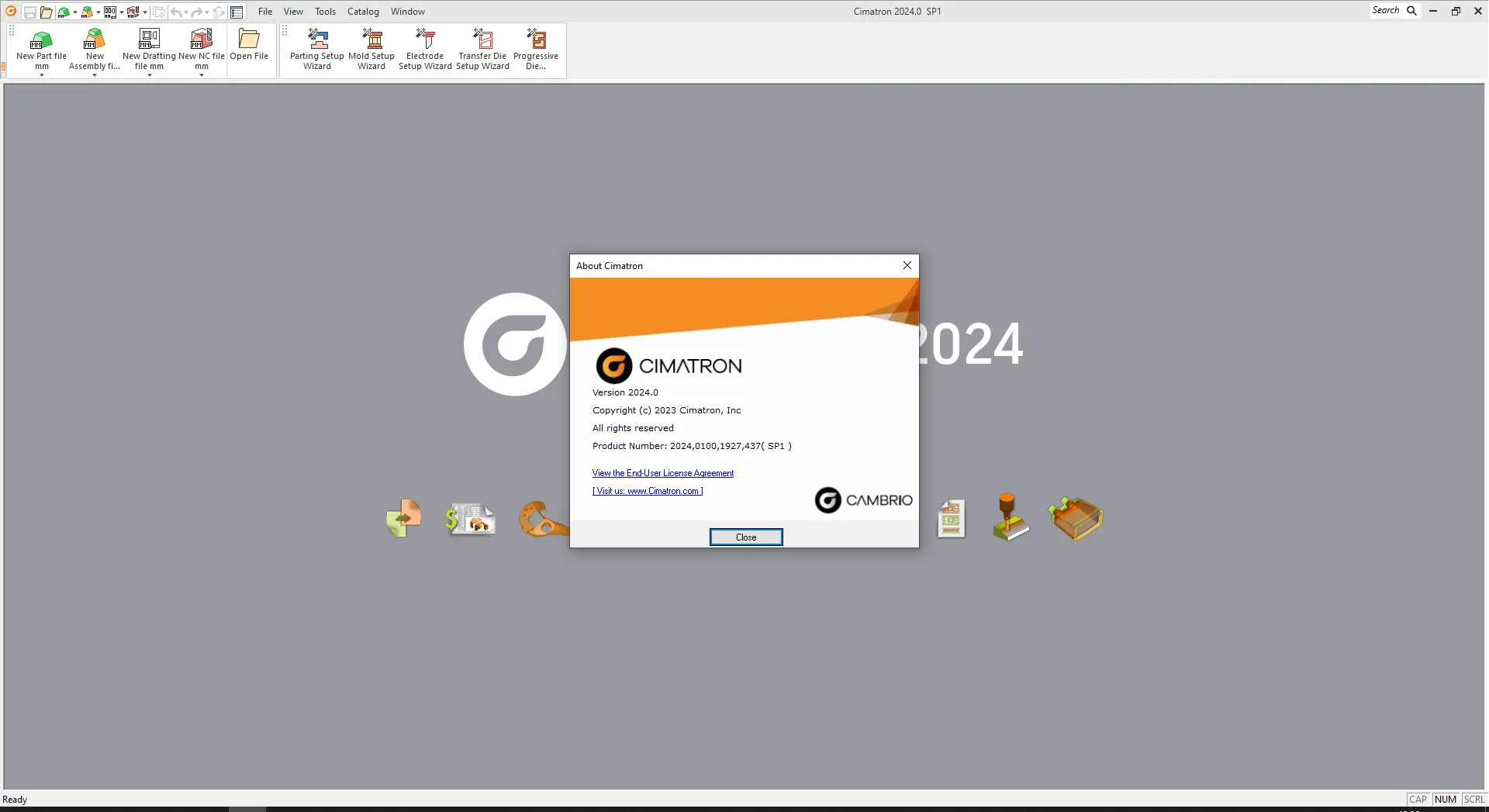Click the dollar-sign quoting icon on start screen

coord(470,518)
